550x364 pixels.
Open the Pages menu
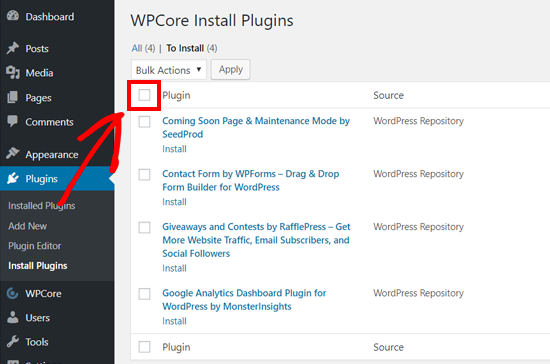point(38,98)
